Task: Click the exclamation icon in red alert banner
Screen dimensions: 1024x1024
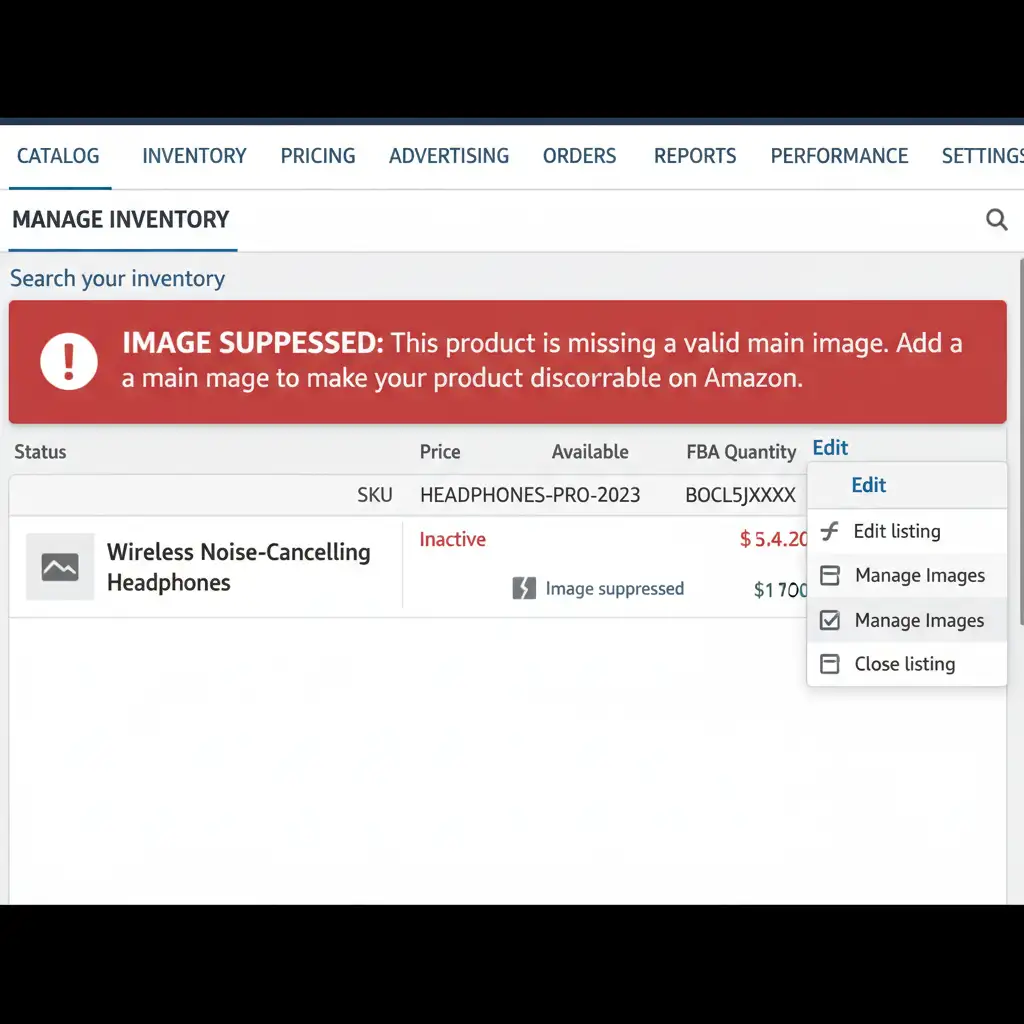Action: 69,361
